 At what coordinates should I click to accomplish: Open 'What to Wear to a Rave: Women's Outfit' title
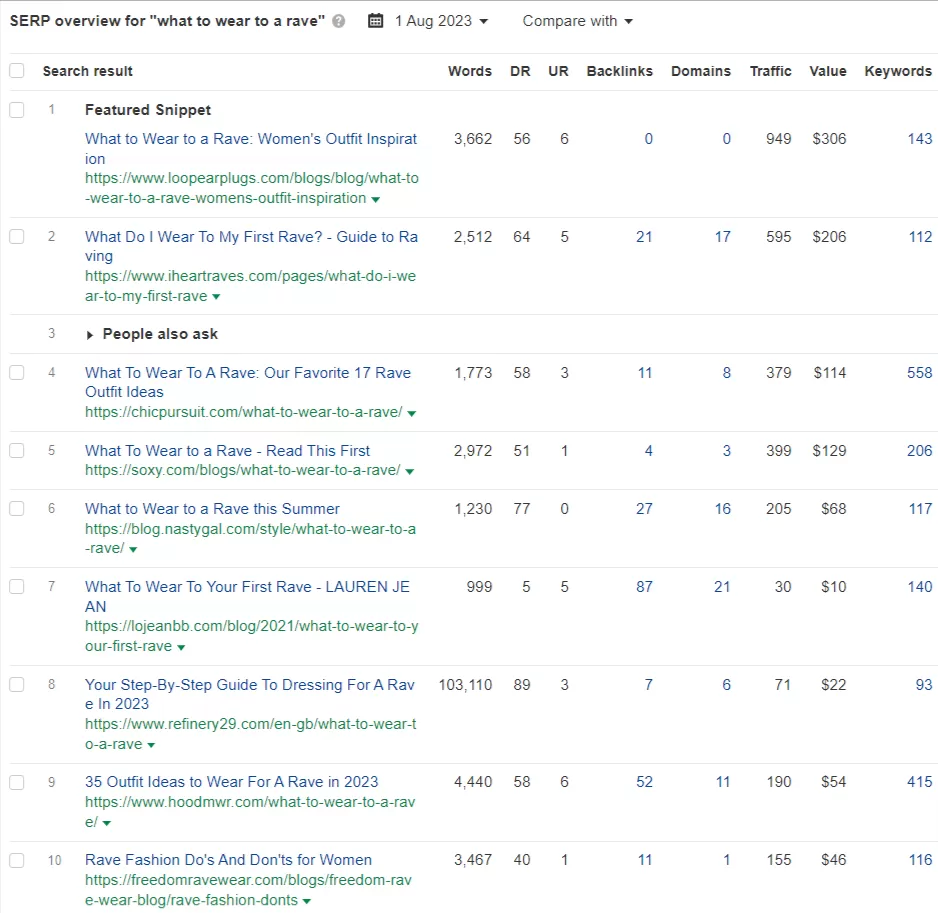coord(251,148)
